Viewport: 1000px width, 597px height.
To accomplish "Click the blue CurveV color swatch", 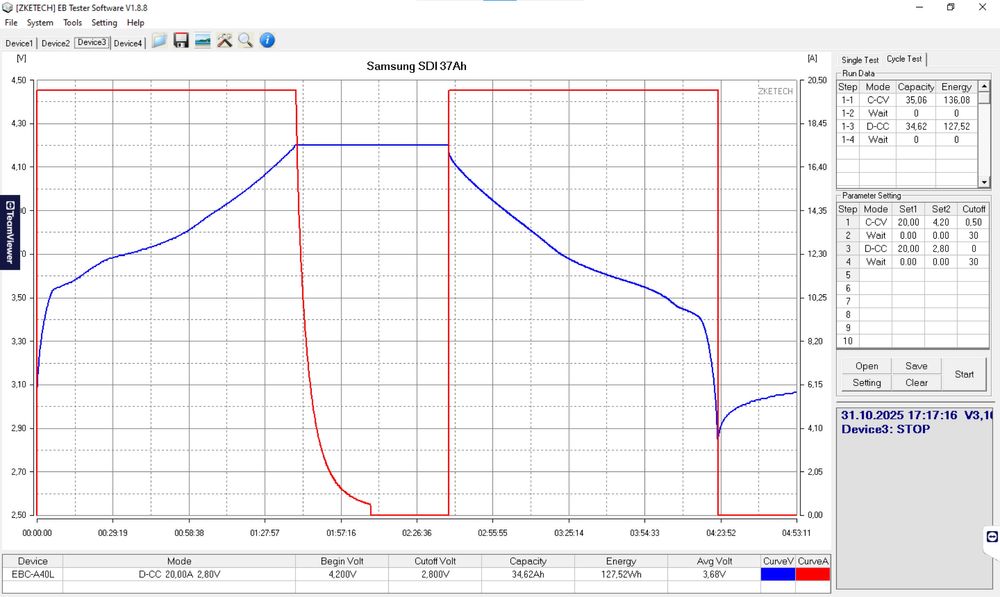I will [x=778, y=574].
